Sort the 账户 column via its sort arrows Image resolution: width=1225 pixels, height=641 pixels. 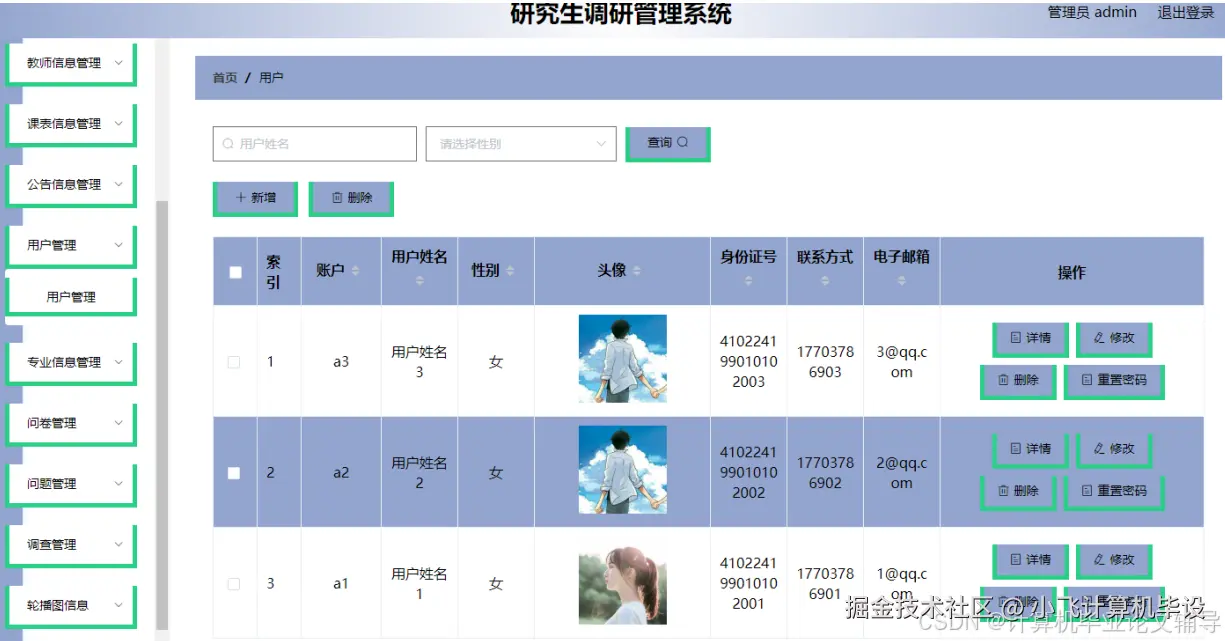(355, 271)
